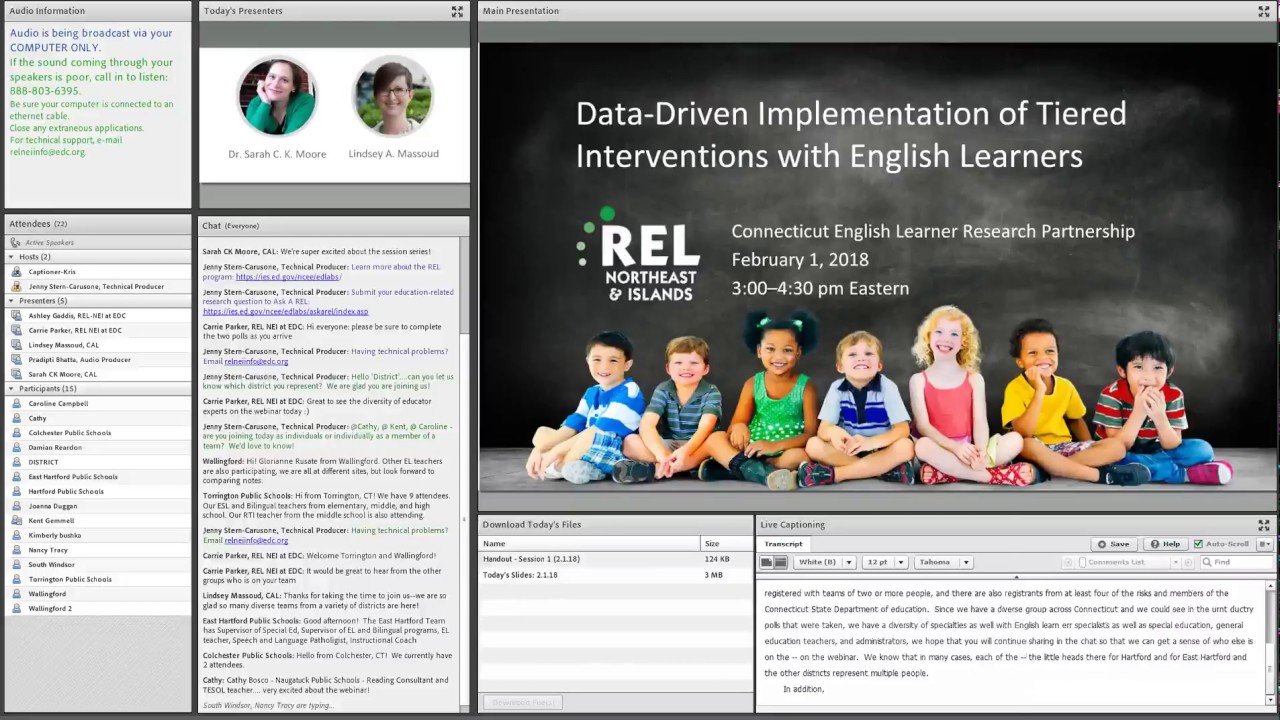Click presenter icon beside Pradipti Bhatta
The width and height of the screenshot is (1280, 720).
coord(17,360)
